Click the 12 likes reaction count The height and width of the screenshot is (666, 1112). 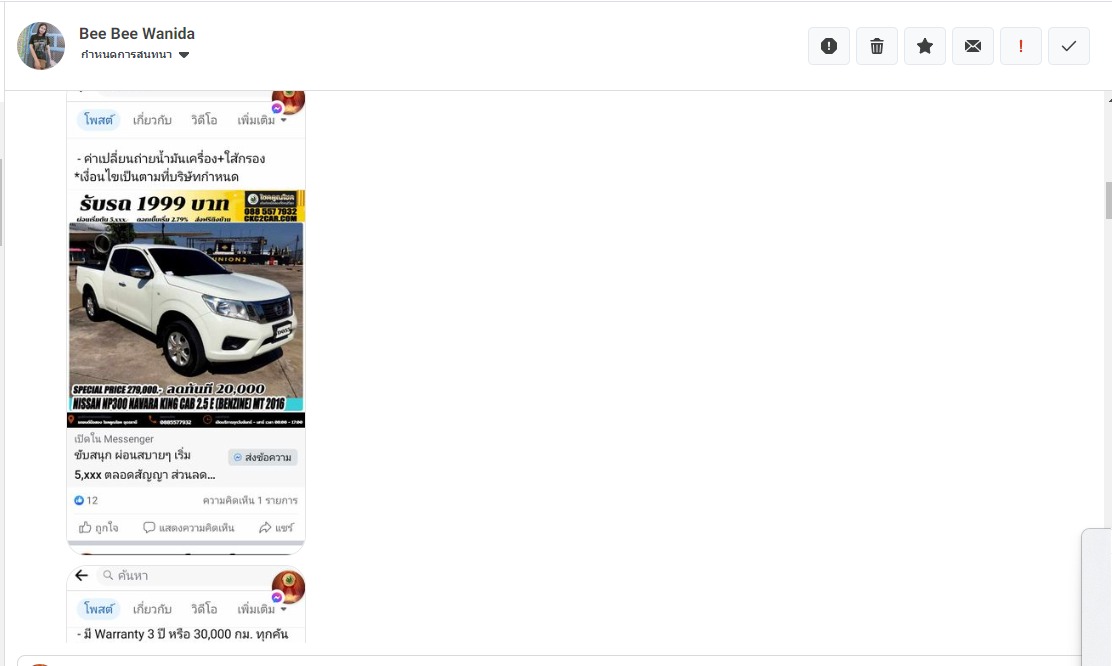[x=86, y=500]
